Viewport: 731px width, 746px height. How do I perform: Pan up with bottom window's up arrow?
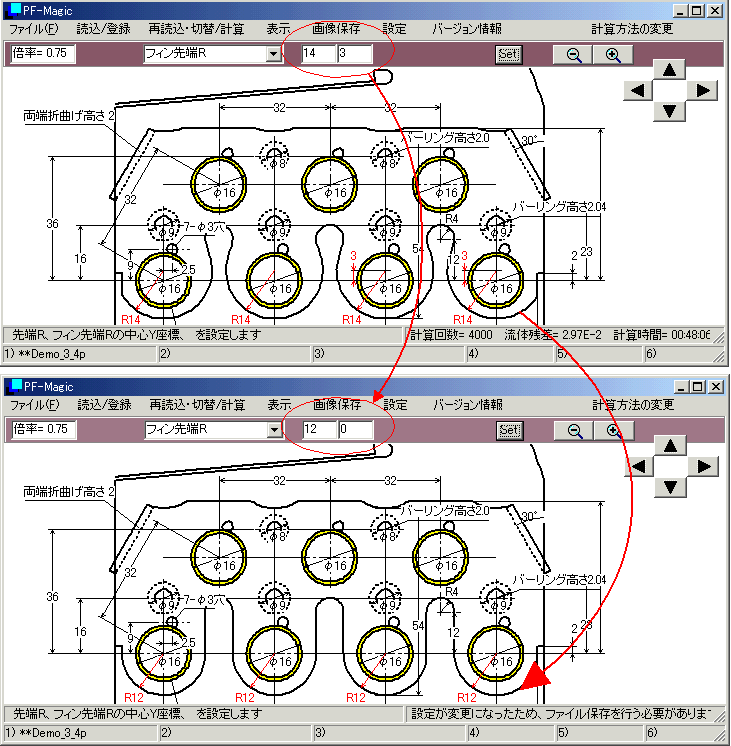(670, 445)
